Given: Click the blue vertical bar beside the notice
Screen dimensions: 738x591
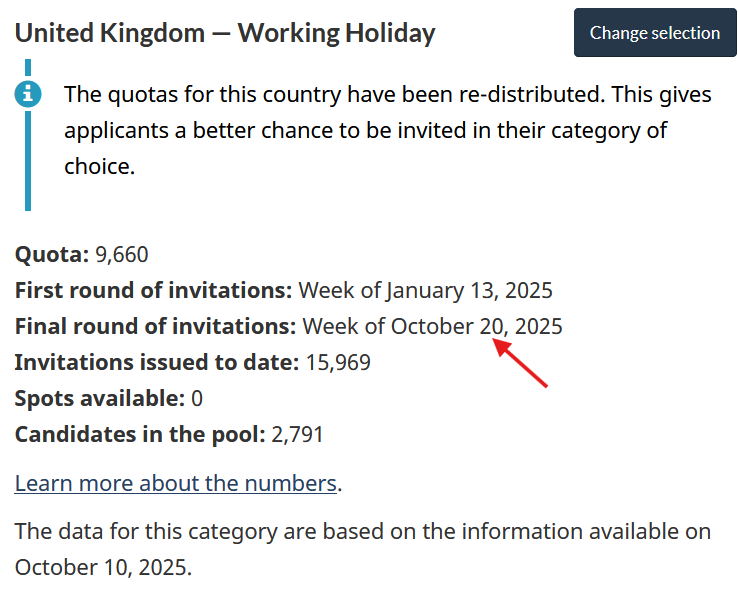Looking at the screenshot, I should [x=28, y=160].
